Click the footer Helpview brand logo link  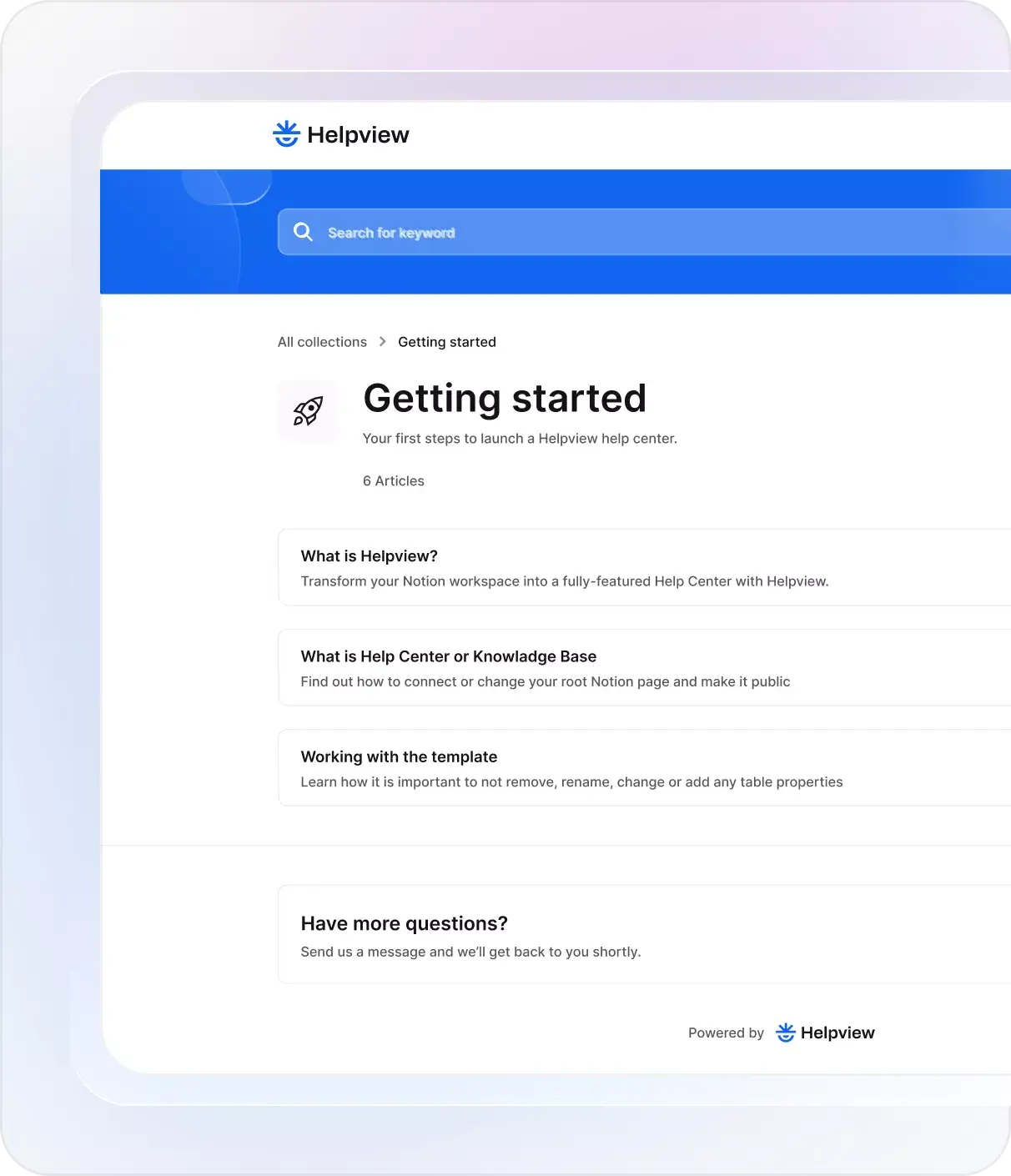click(824, 1032)
